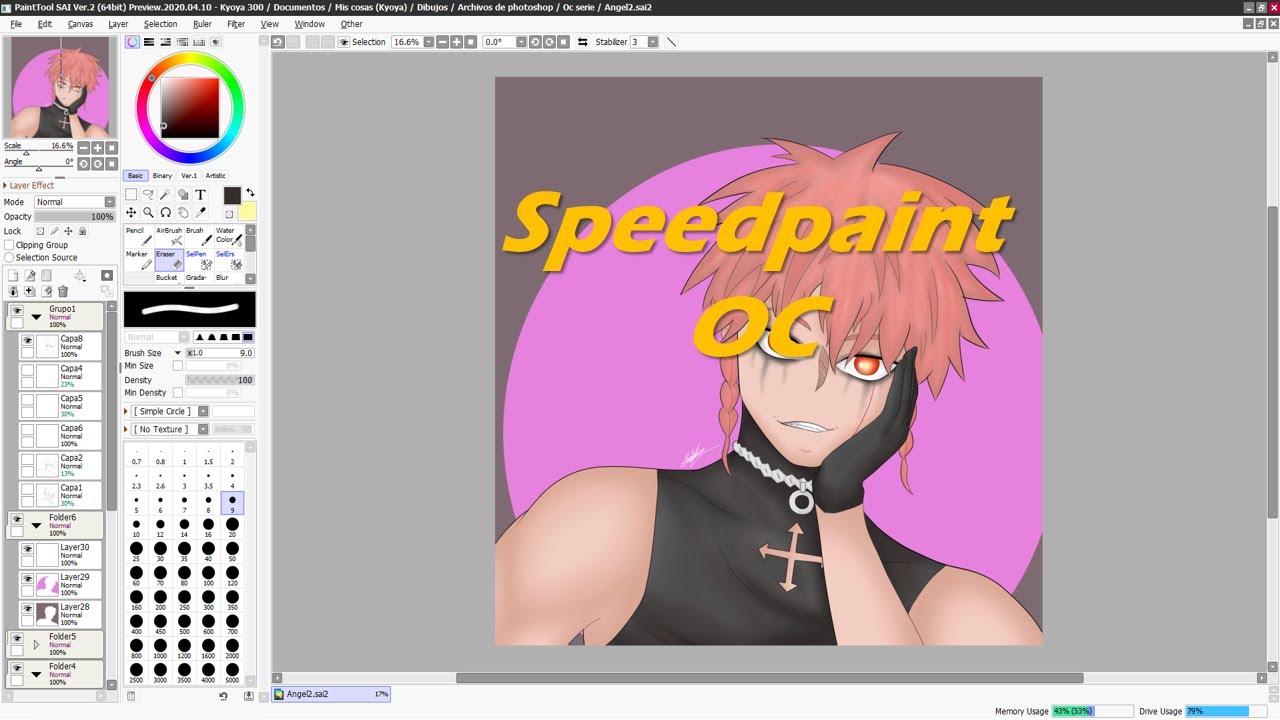
Task: Hide the Grupo1 layer group
Action: click(17, 311)
